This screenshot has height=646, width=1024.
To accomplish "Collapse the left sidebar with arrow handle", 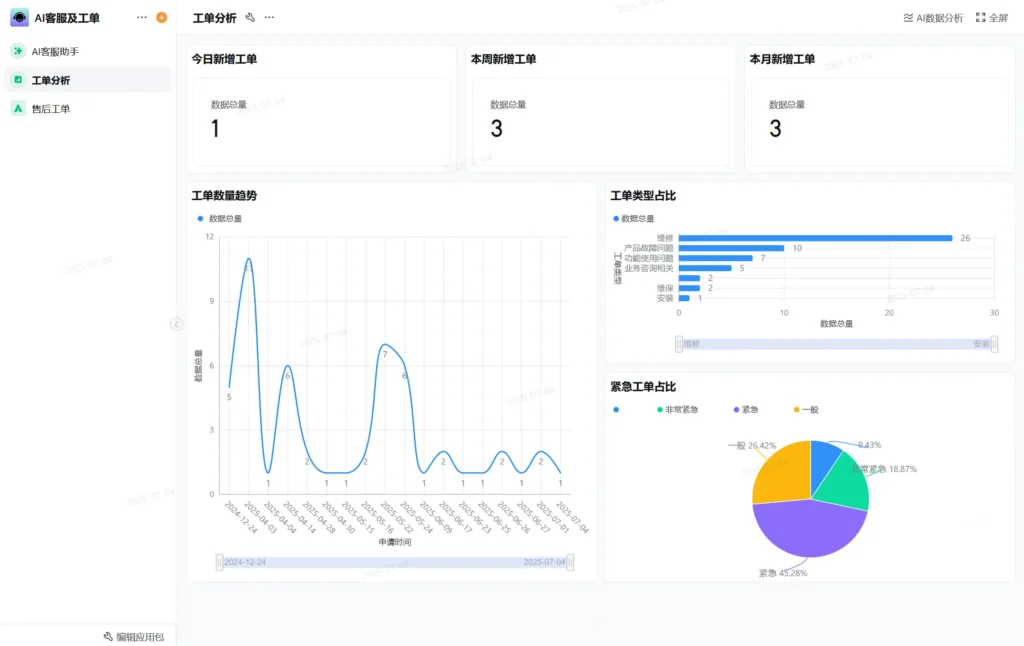I will coord(176,324).
